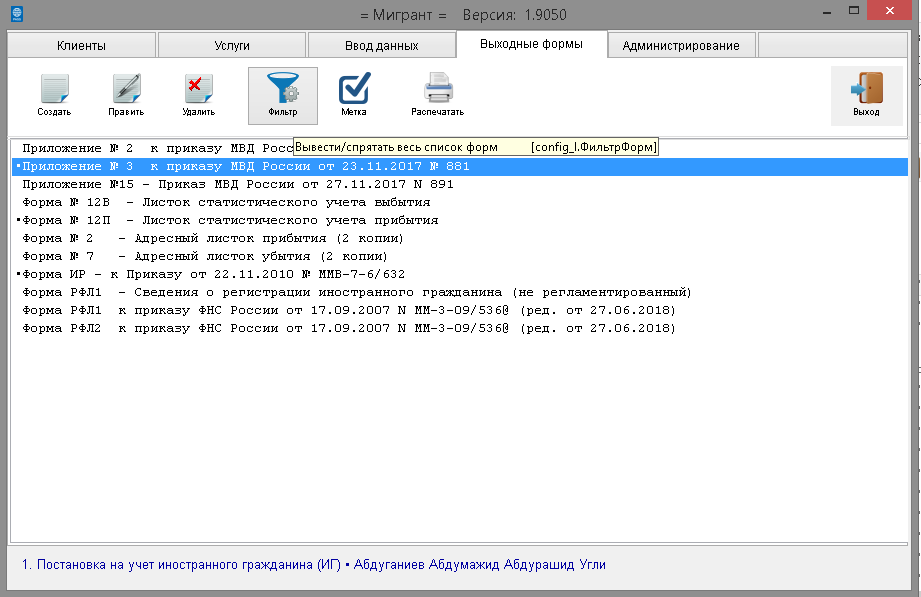Screen dimensions: 921x597
Task: Reselect the Выходные формы tab
Action: click(x=531, y=43)
